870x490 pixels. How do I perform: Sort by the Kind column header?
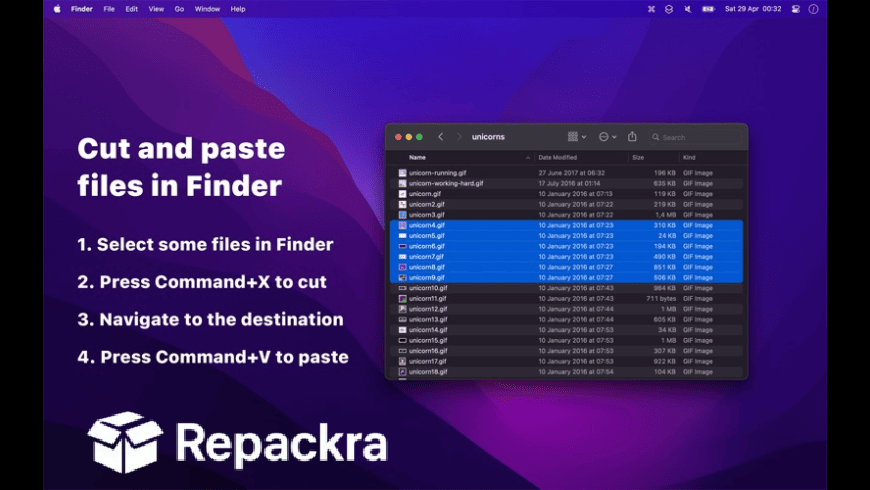coord(689,158)
